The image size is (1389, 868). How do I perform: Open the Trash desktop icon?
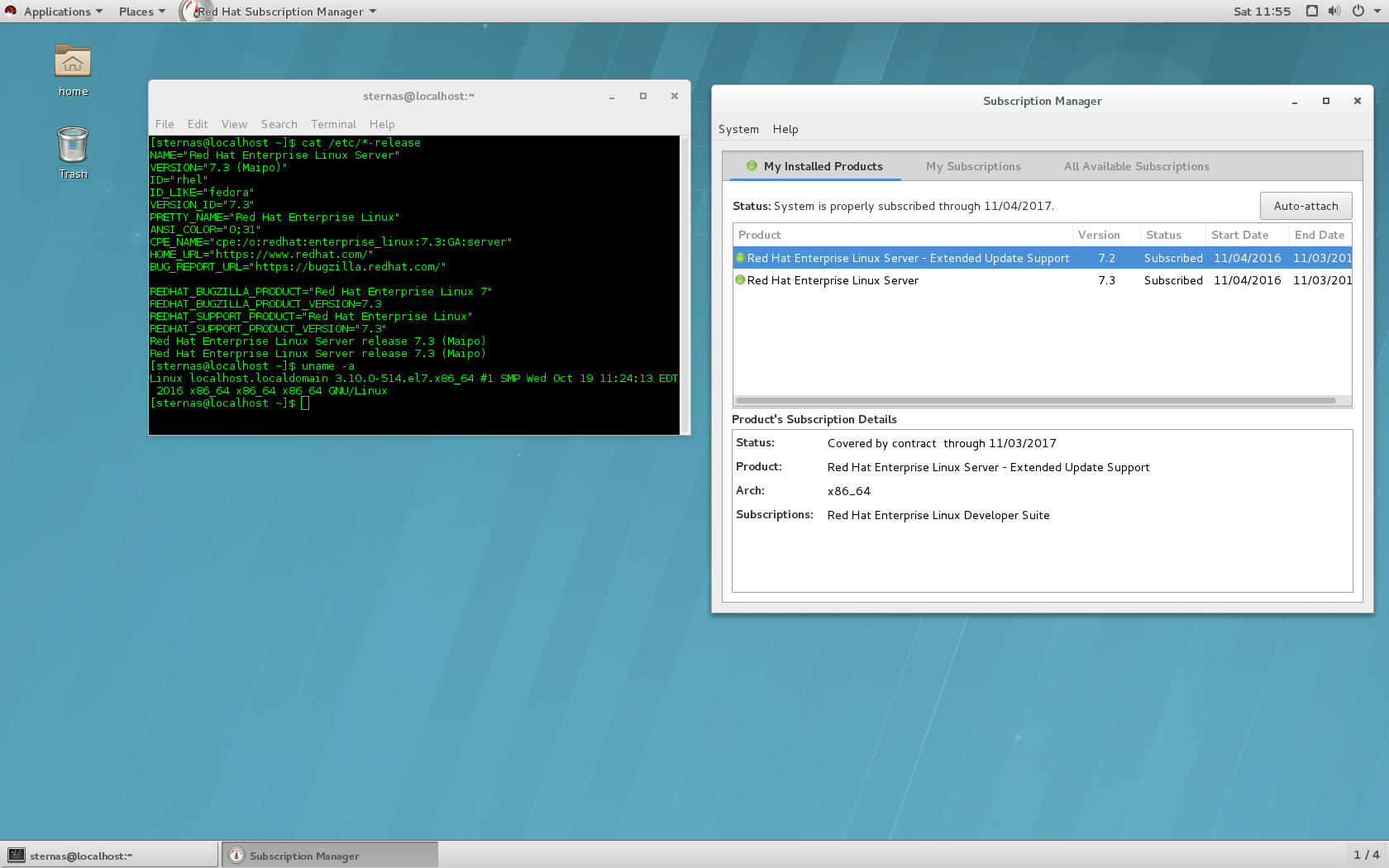pos(73,153)
